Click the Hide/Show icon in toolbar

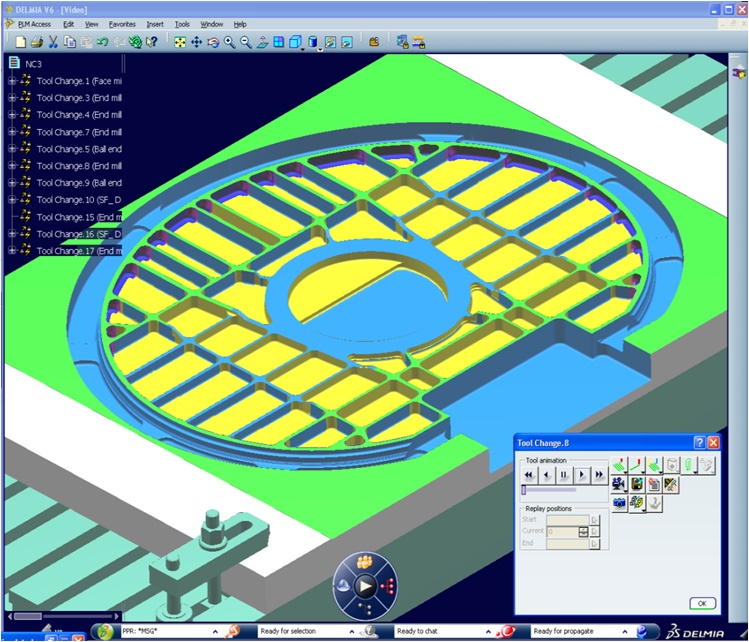331,42
